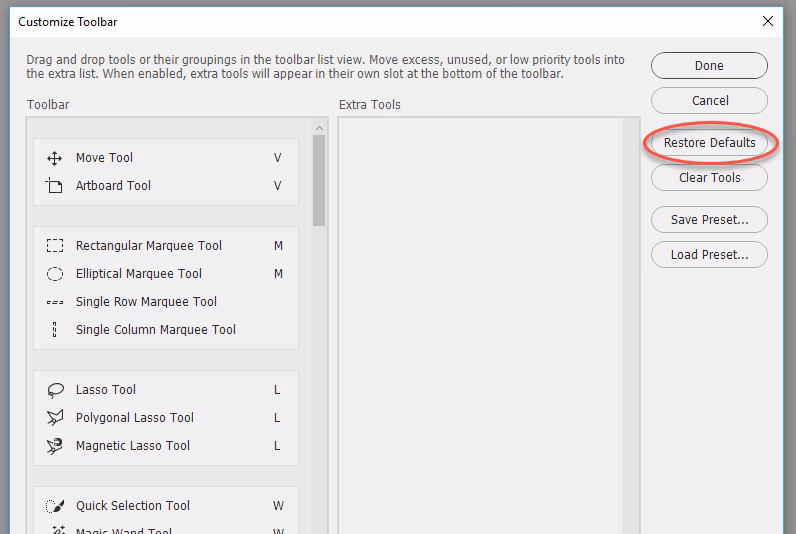The height and width of the screenshot is (534, 796).
Task: Click inside the empty Extra Tools list
Action: [480, 320]
